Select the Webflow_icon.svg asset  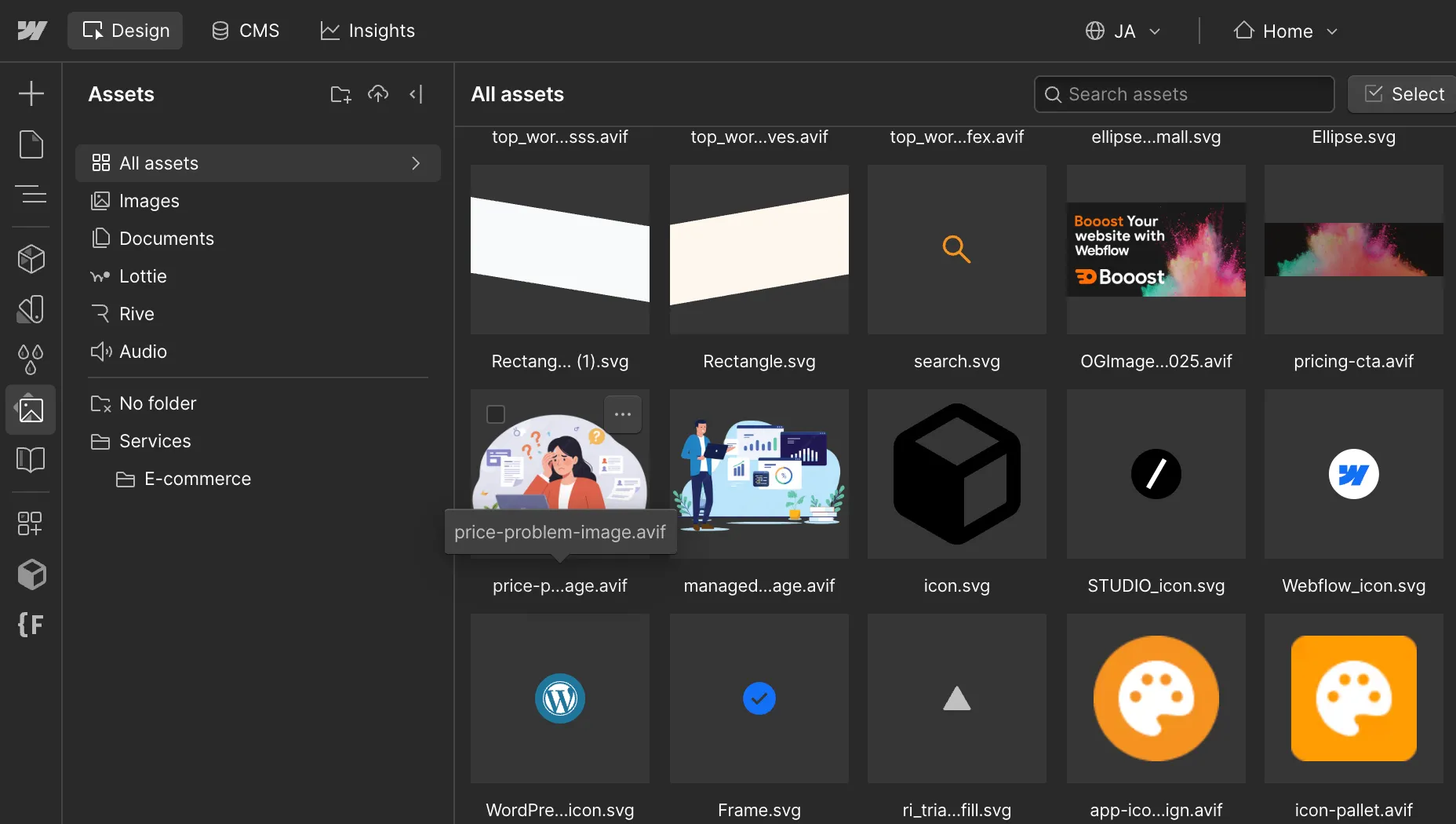point(1354,474)
